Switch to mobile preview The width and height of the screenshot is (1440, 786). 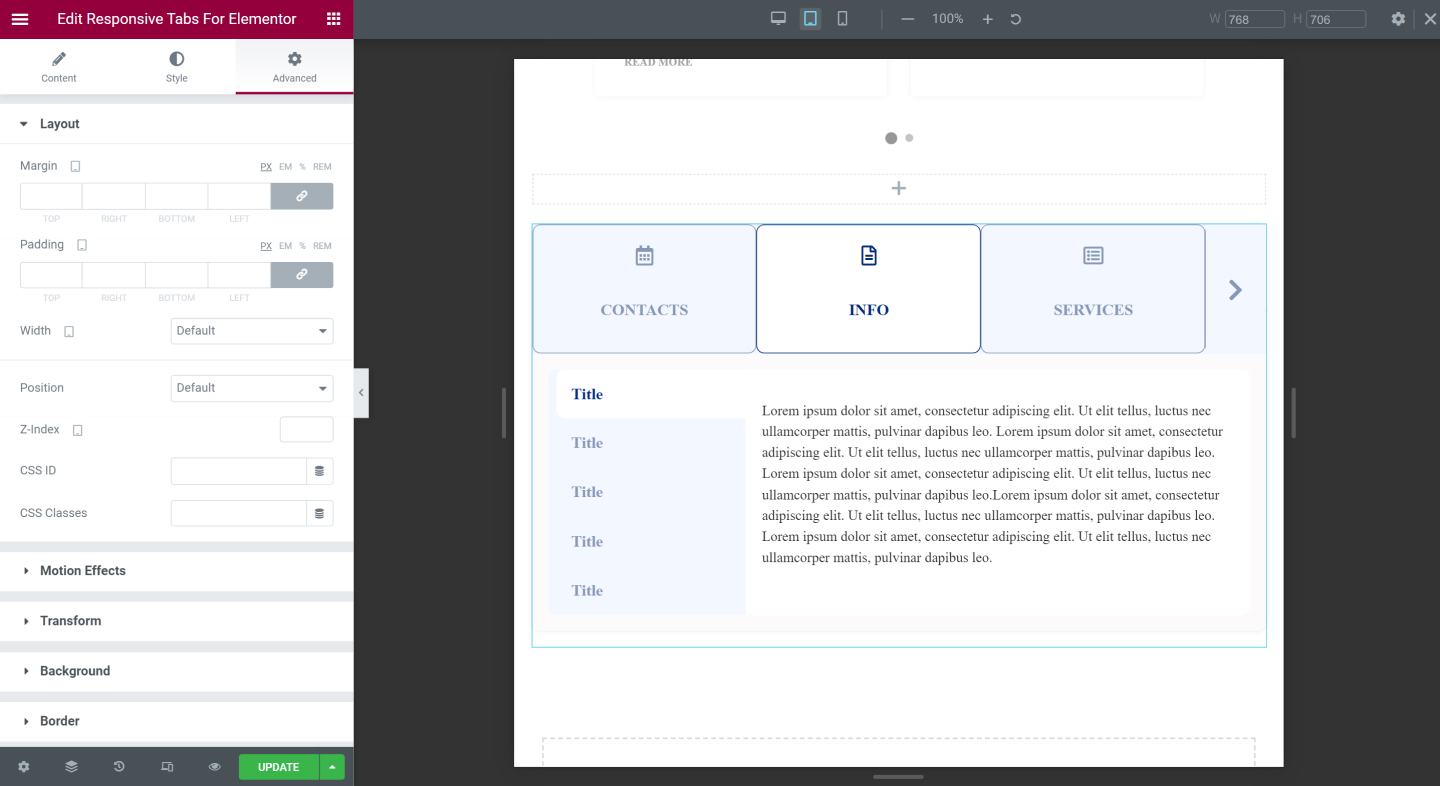pyautogui.click(x=843, y=19)
